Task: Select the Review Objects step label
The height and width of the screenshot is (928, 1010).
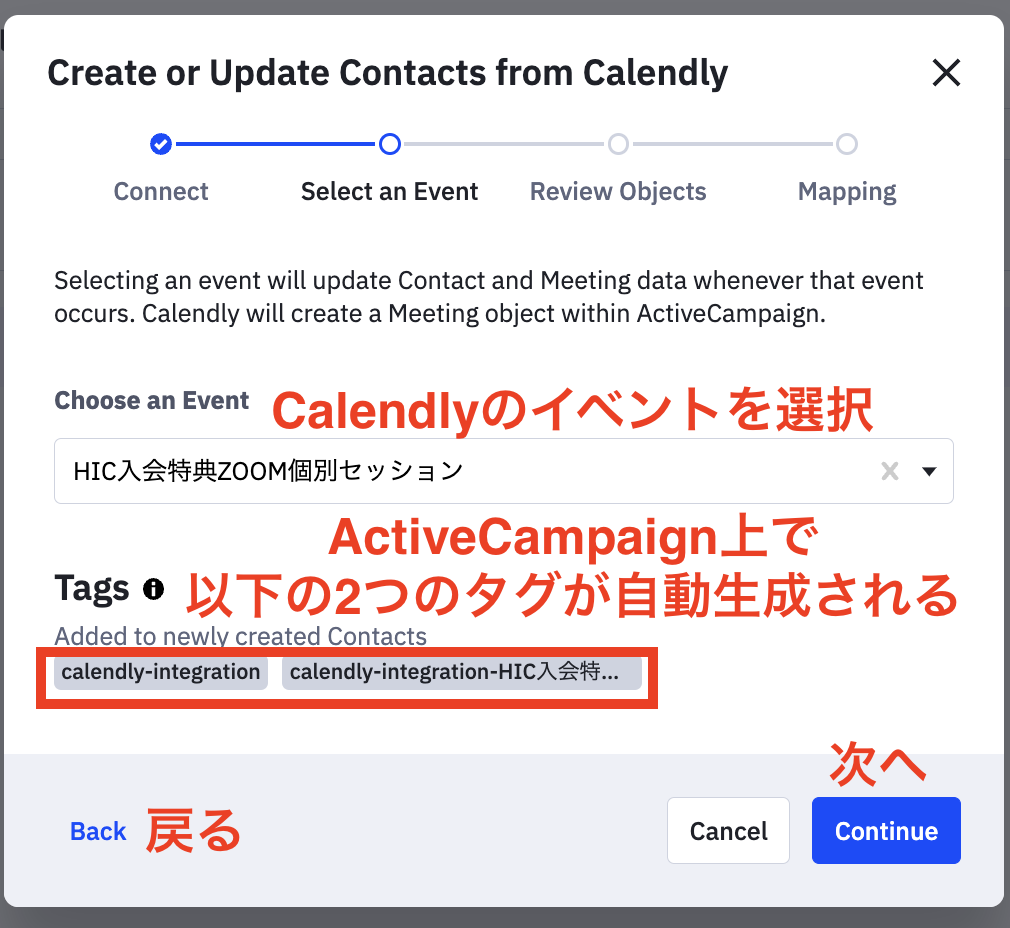Action: 618,192
